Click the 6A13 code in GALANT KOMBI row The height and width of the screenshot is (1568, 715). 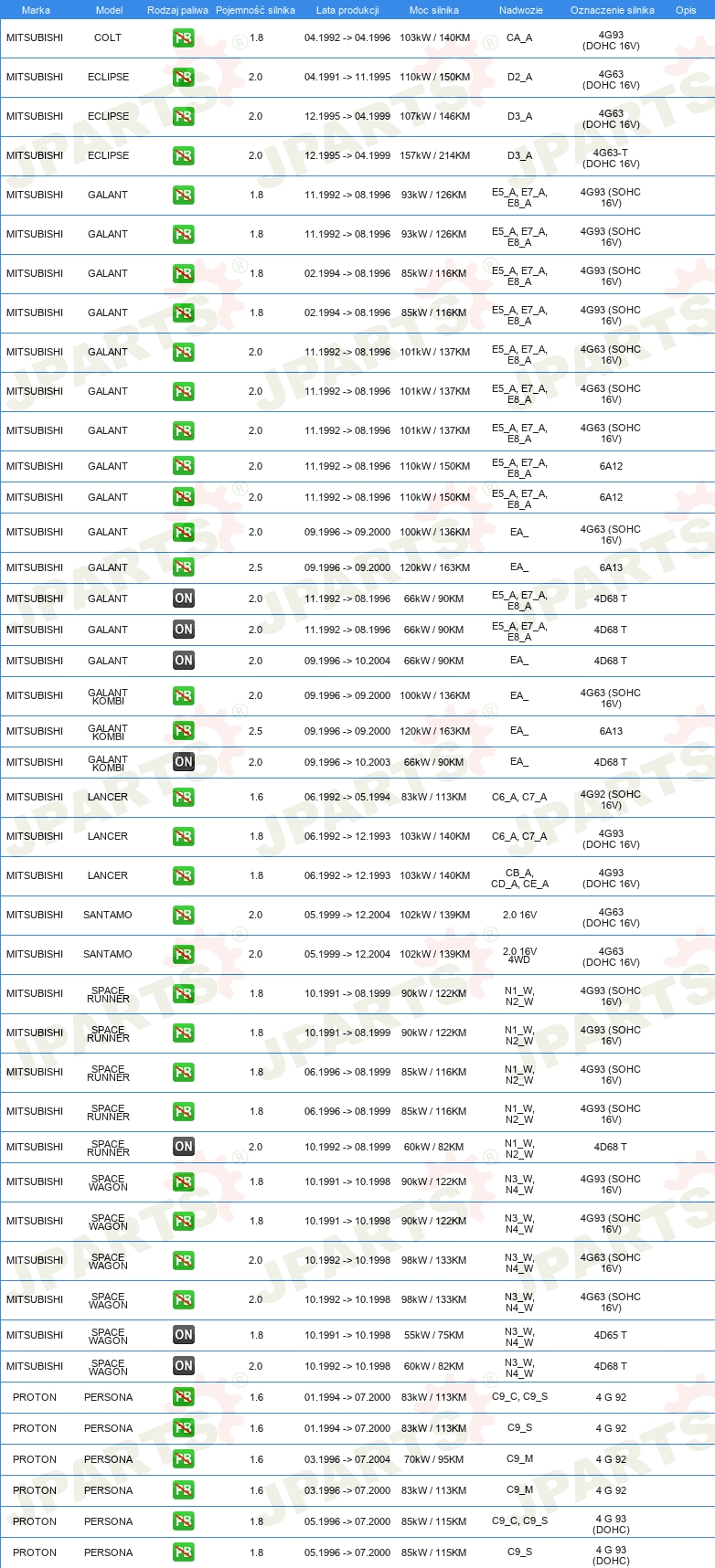pos(611,731)
